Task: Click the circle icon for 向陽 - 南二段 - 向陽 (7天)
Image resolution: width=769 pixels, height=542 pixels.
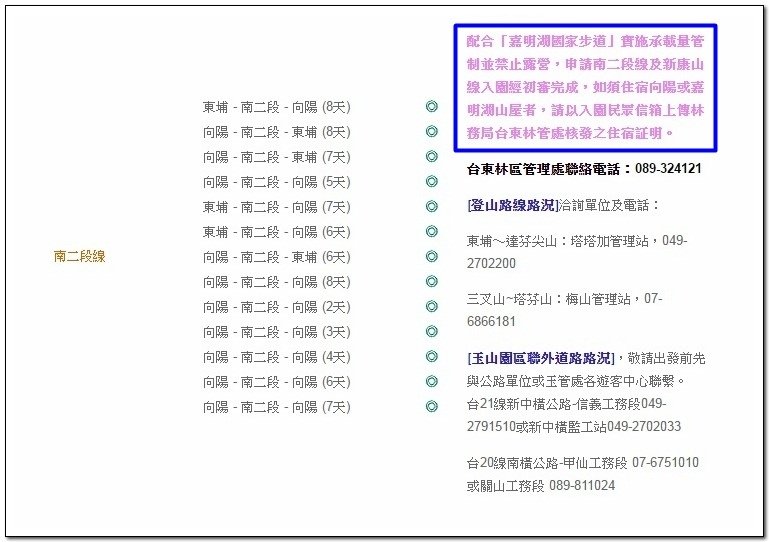Action: pos(432,407)
